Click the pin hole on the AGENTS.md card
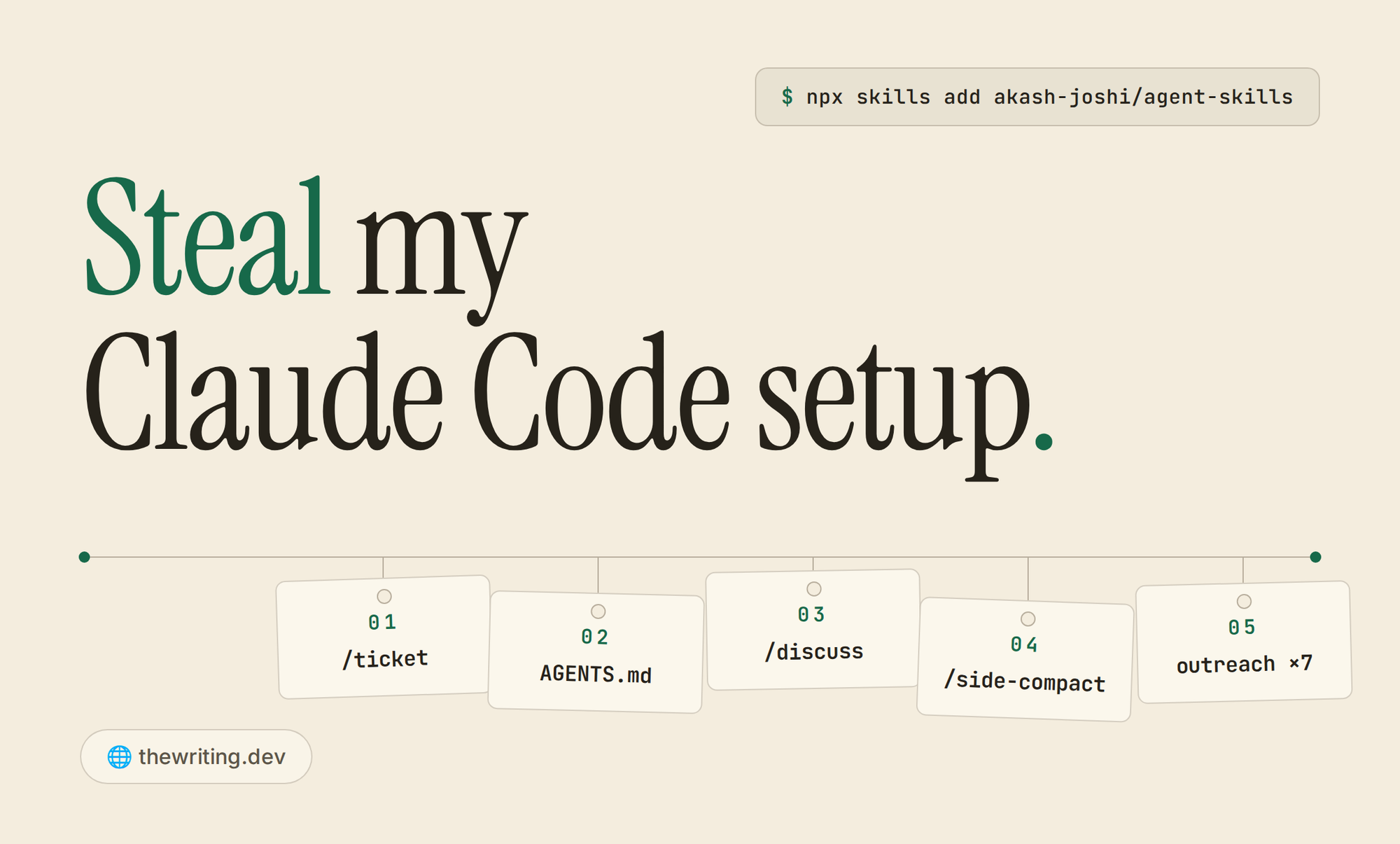 point(598,611)
